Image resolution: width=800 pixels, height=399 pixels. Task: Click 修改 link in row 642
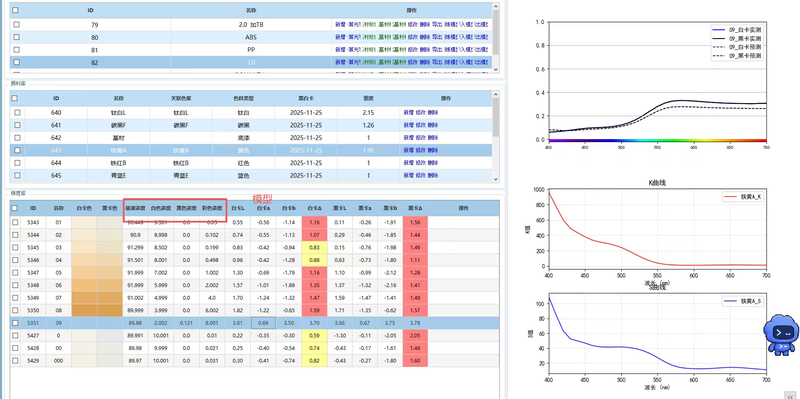(420, 138)
